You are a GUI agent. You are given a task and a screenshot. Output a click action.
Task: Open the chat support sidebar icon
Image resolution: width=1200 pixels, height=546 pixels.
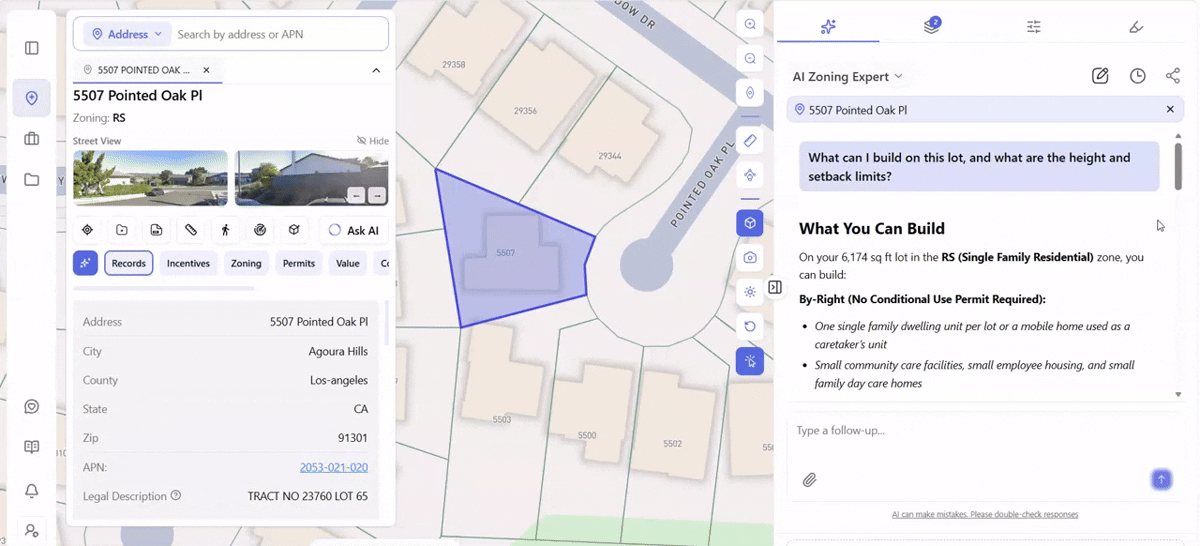[32, 407]
